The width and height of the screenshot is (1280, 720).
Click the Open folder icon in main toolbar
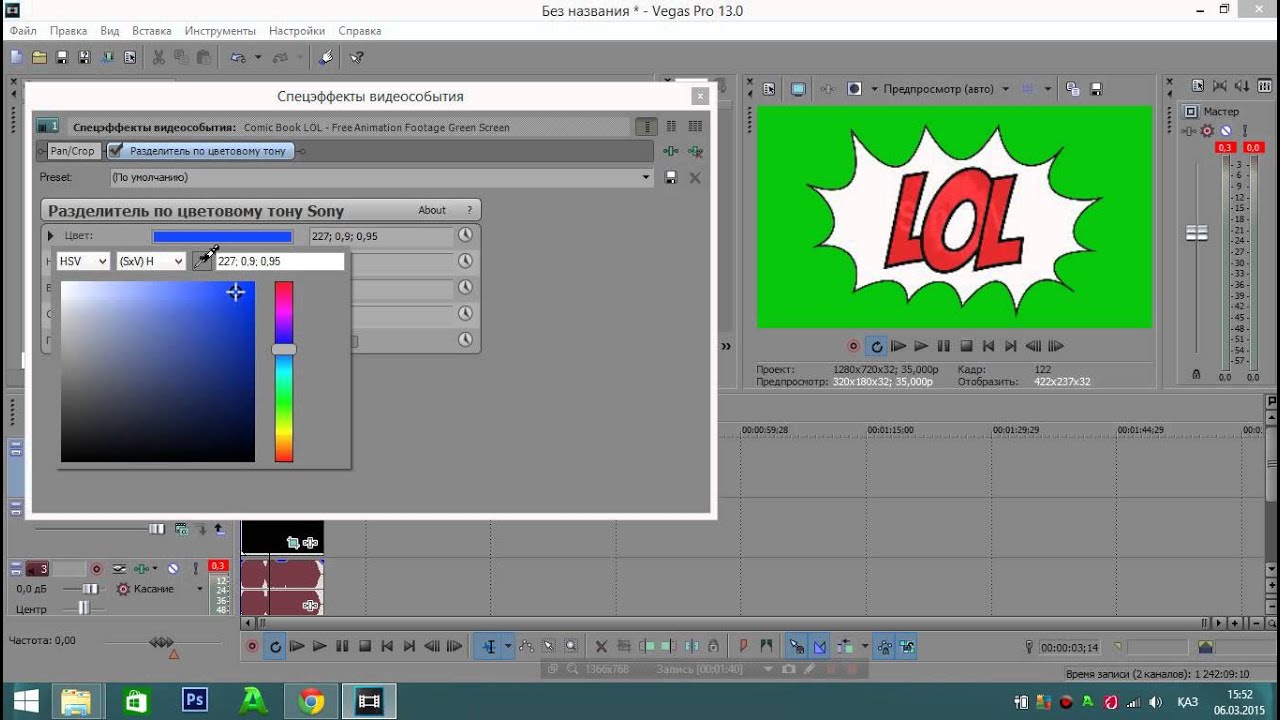click(x=40, y=58)
